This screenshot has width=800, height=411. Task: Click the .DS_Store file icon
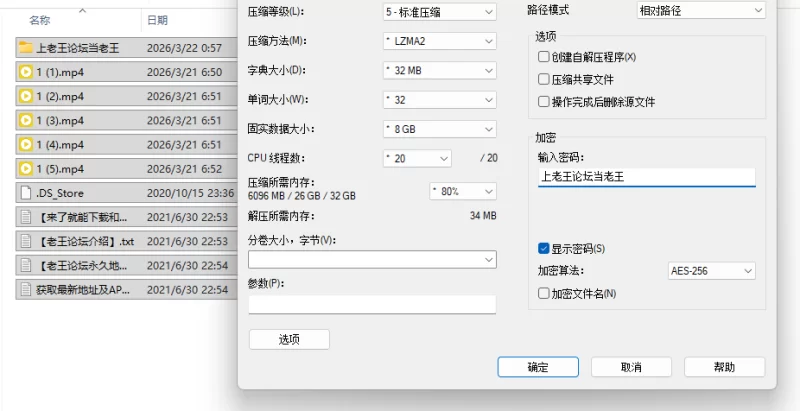click(26, 193)
